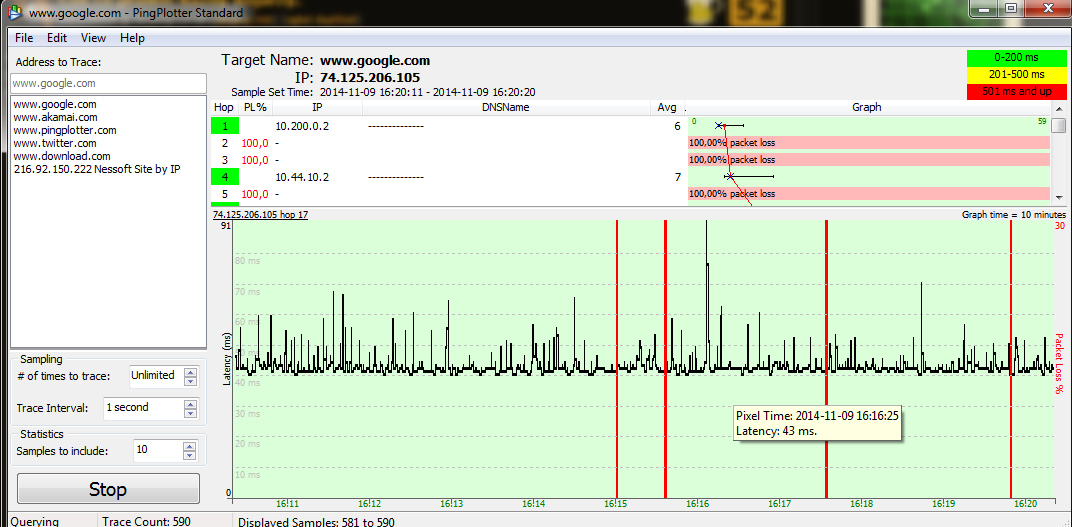Decrease the number of times to trace
This screenshot has width=1072, height=527.
191,381
